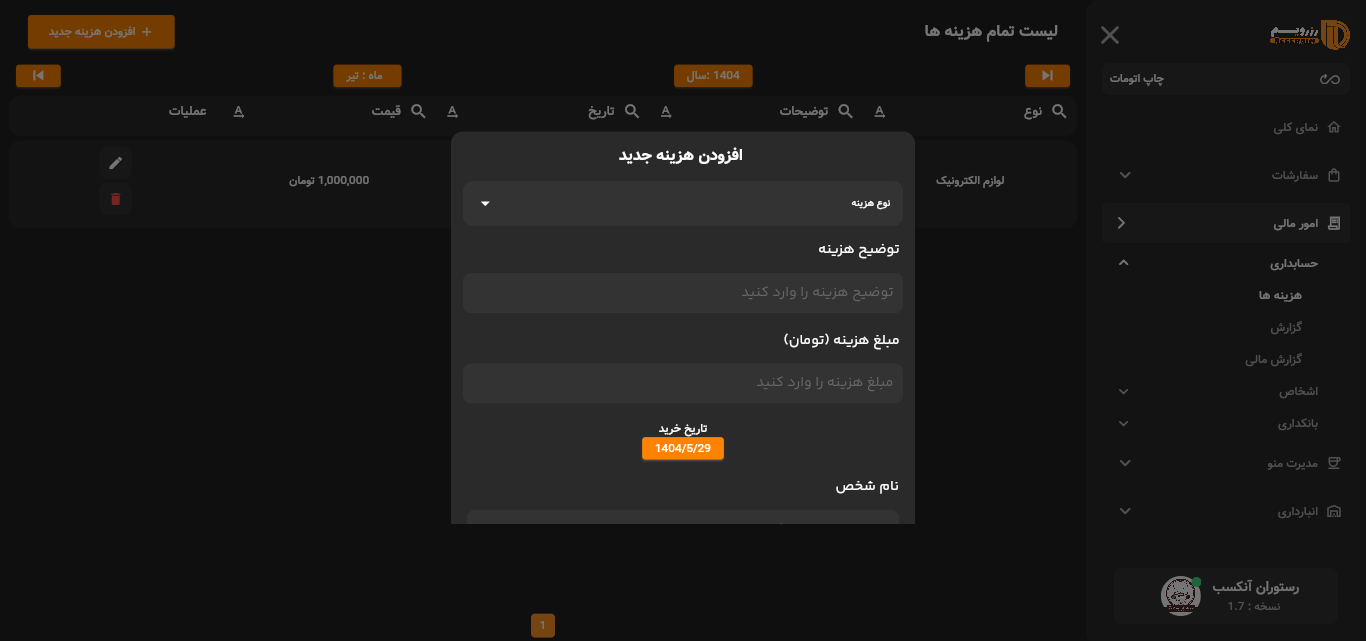Click the underlined A icon beside عملیات header
1366x641 pixels.
(x=238, y=111)
